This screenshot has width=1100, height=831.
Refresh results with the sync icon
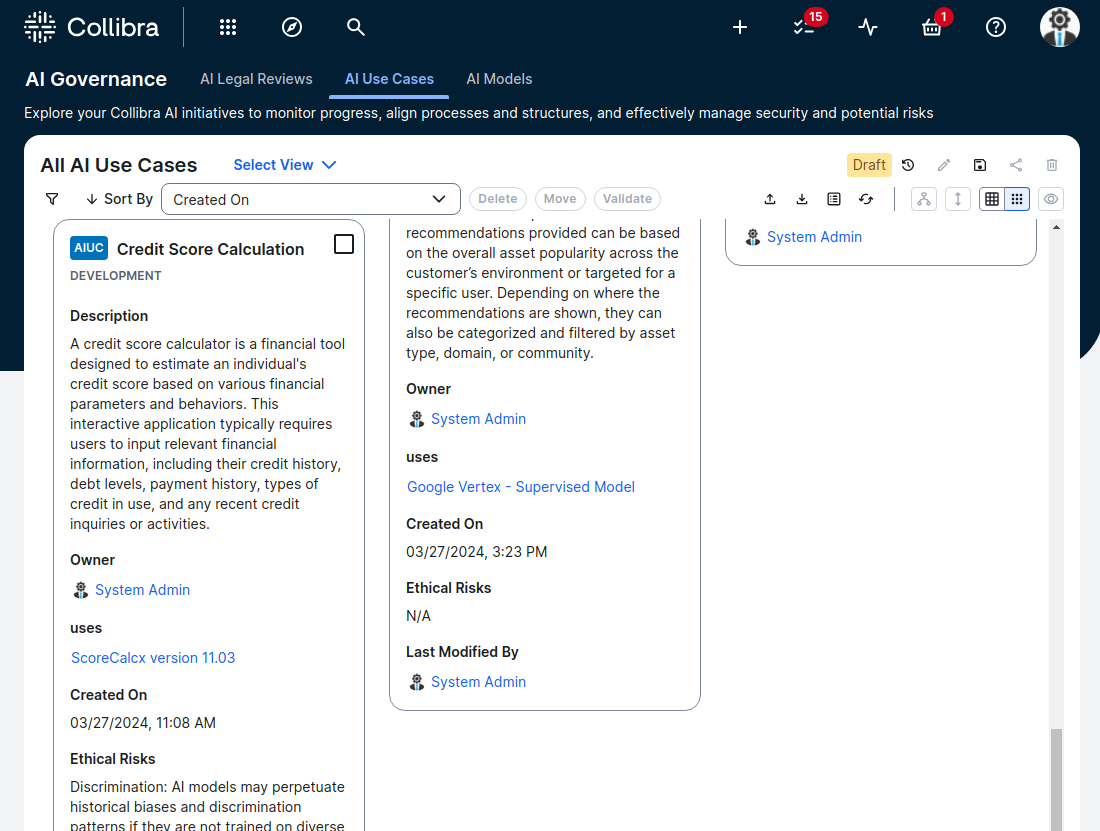click(x=866, y=198)
